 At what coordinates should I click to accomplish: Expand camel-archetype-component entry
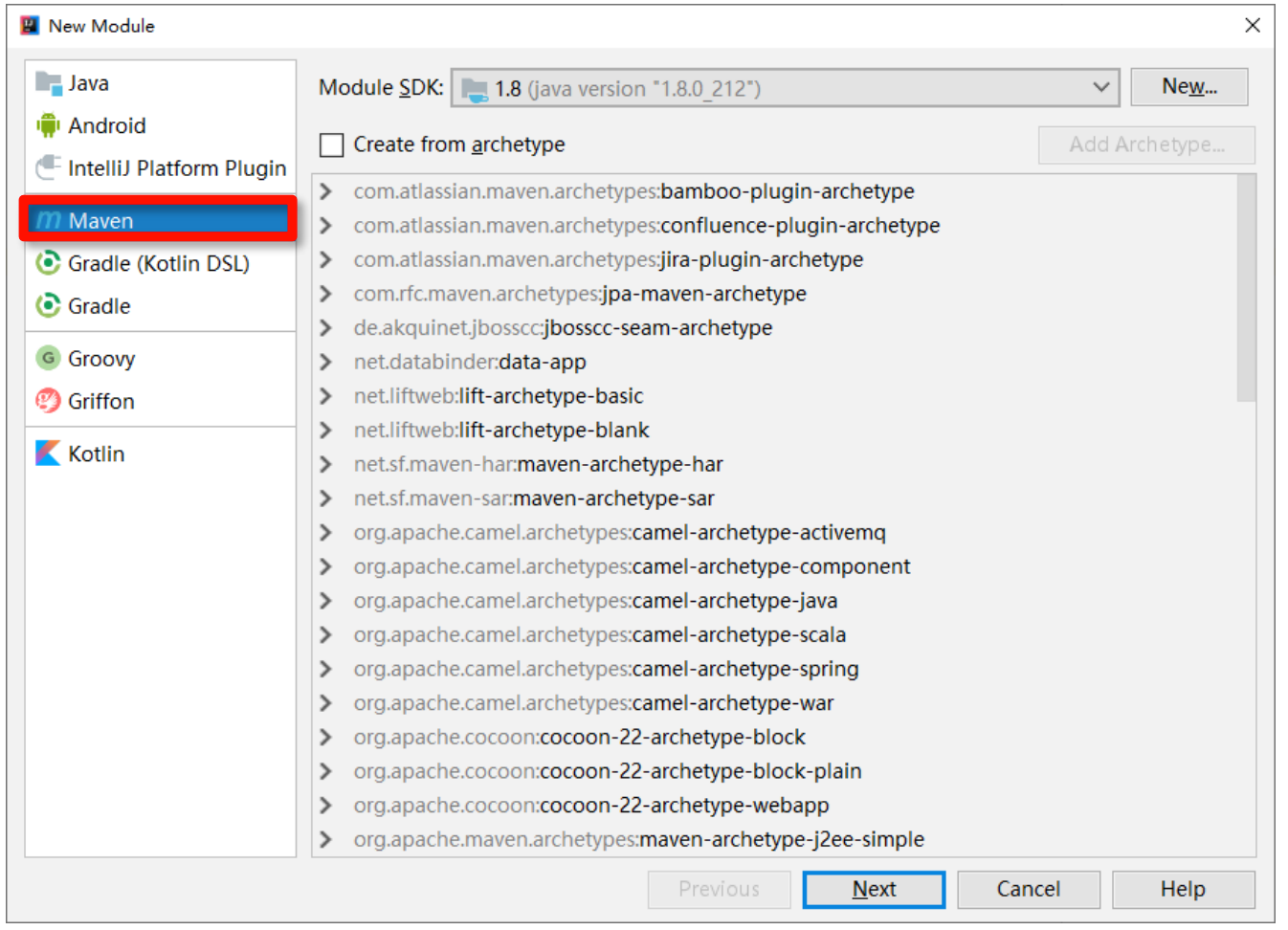[326, 566]
